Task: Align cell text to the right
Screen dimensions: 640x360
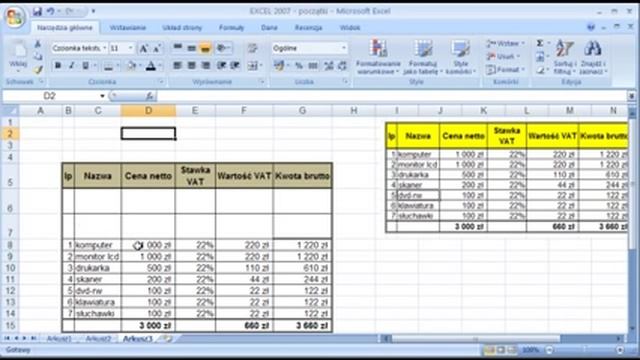Action: click(x=206, y=65)
